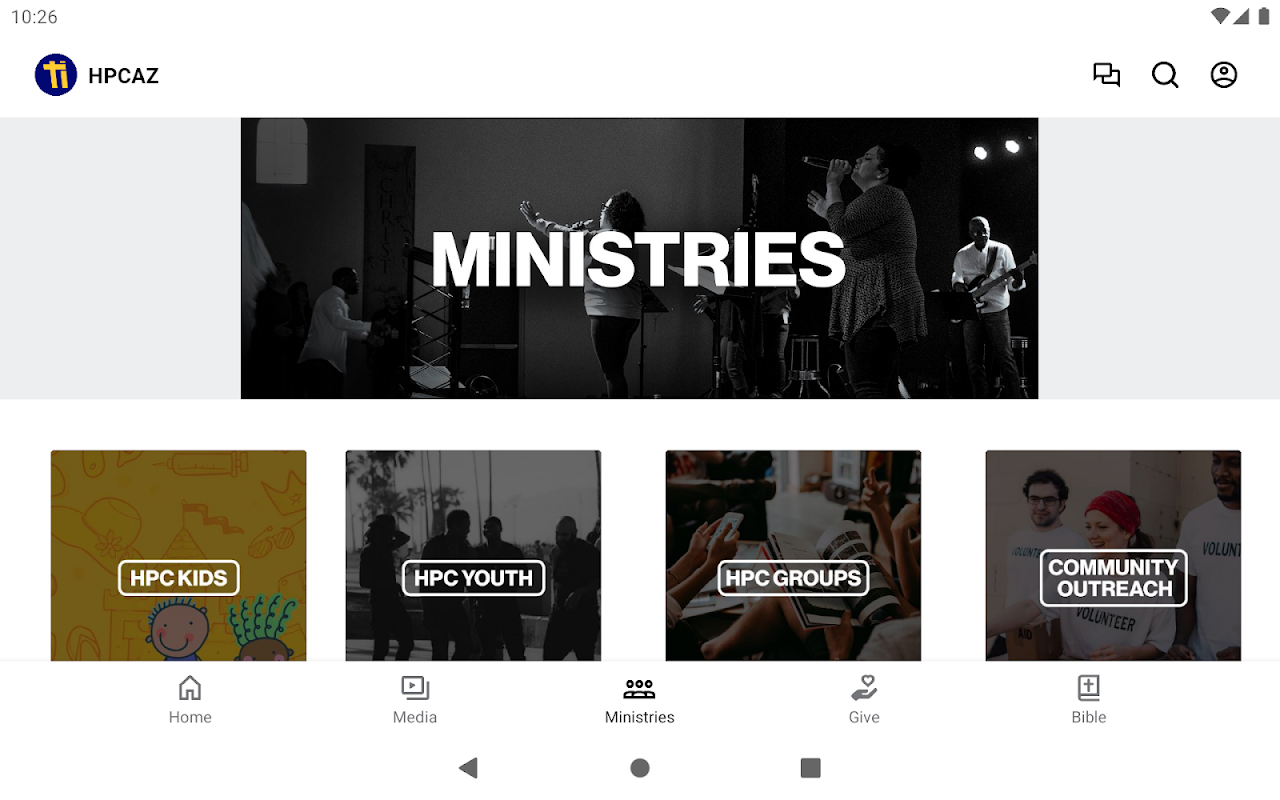The width and height of the screenshot is (1280, 800).
Task: Tap the Android home circle button
Action: coord(640,768)
